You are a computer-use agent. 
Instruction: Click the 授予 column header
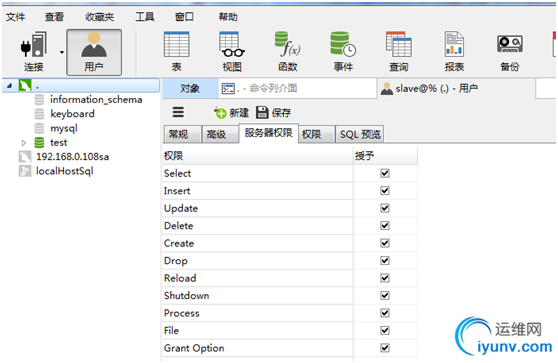coord(385,156)
